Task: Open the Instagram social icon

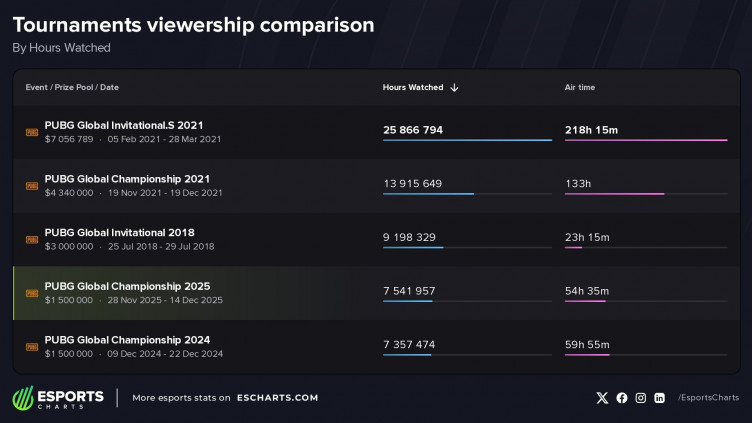Action: coord(641,398)
